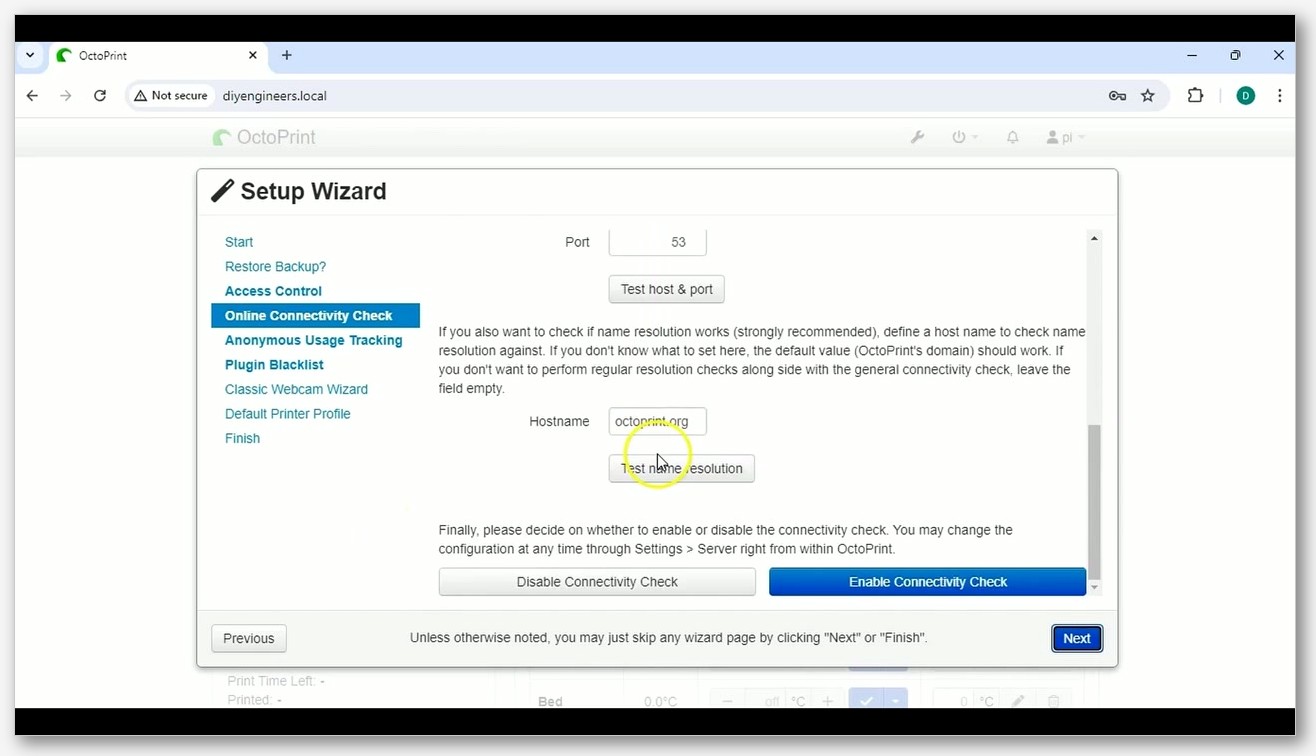Click the Previous button
This screenshot has width=1316, height=756.
249,638
